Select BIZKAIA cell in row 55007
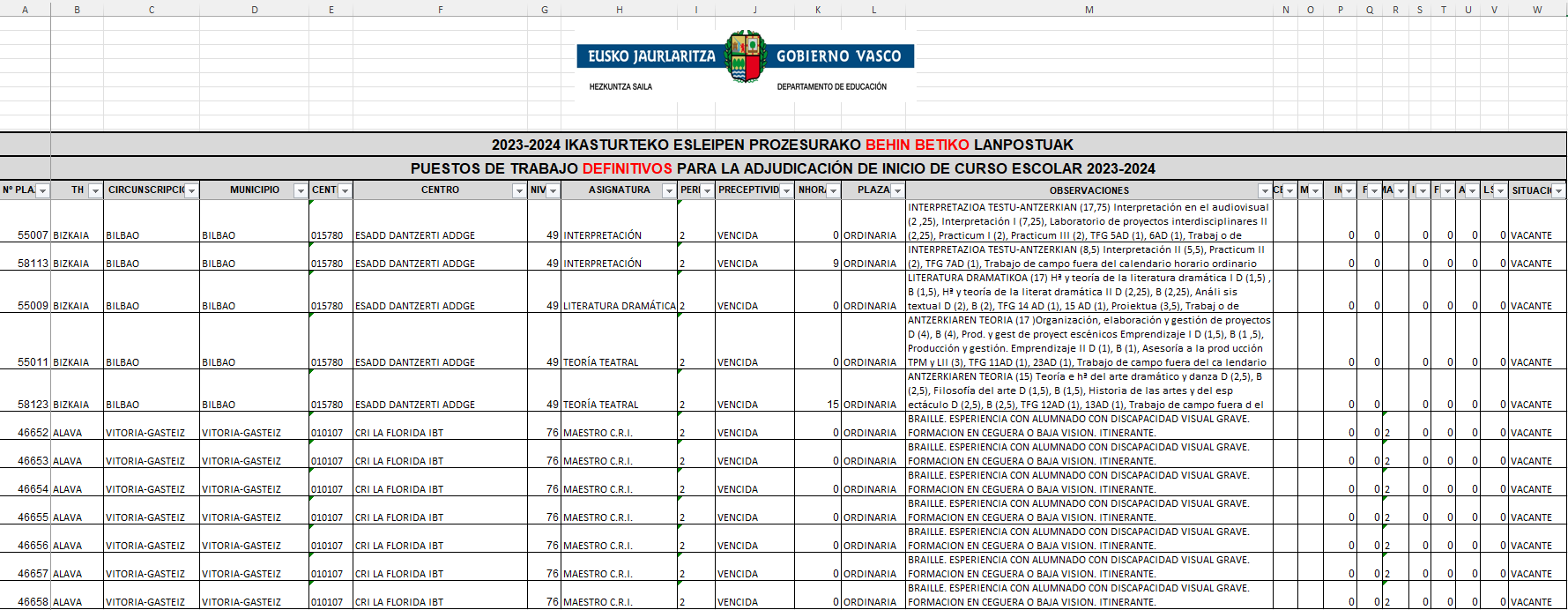1568x610 pixels. coord(78,221)
